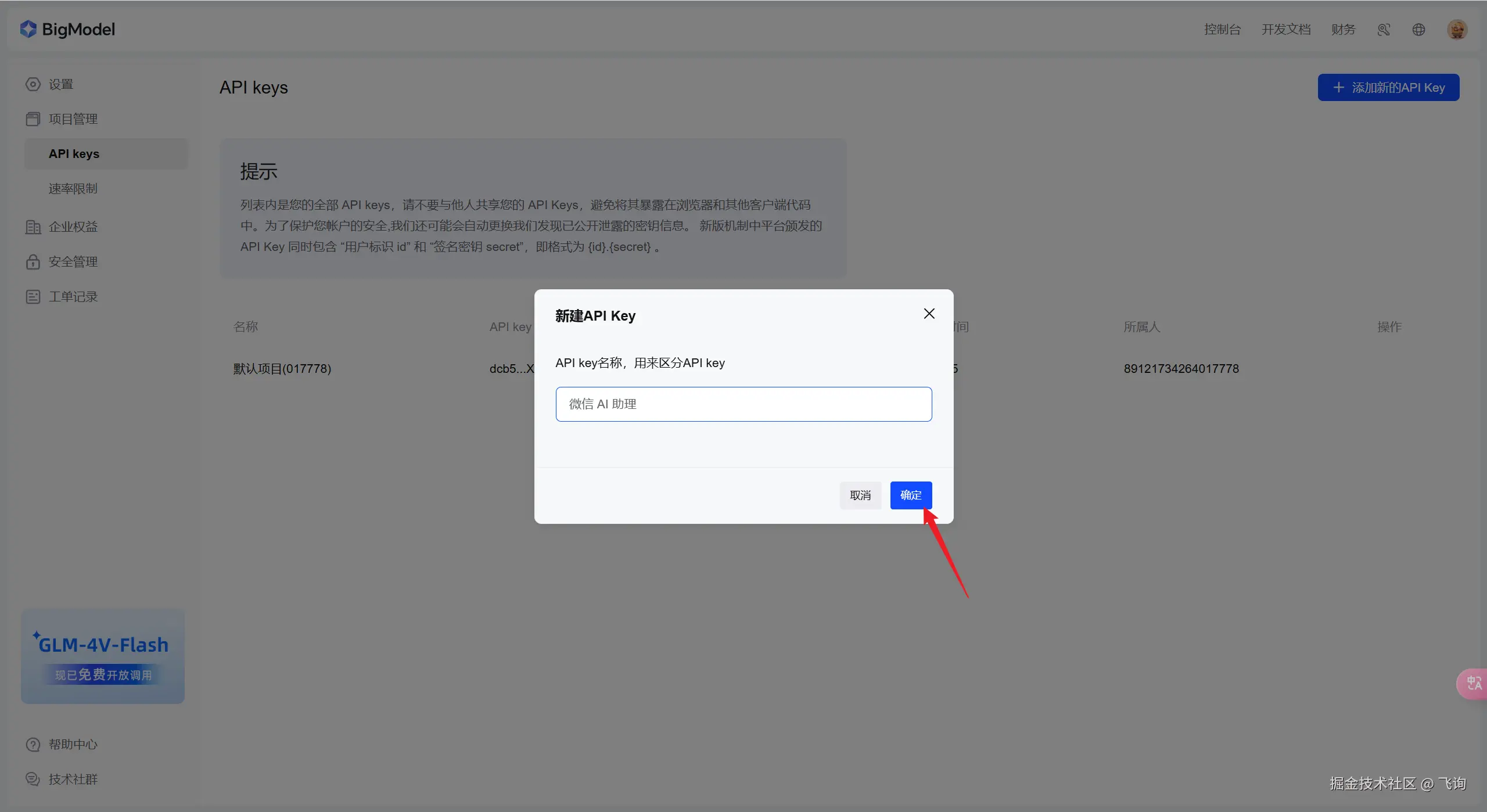
Task: Select 速率限制 in the sidebar menu
Action: (73, 189)
